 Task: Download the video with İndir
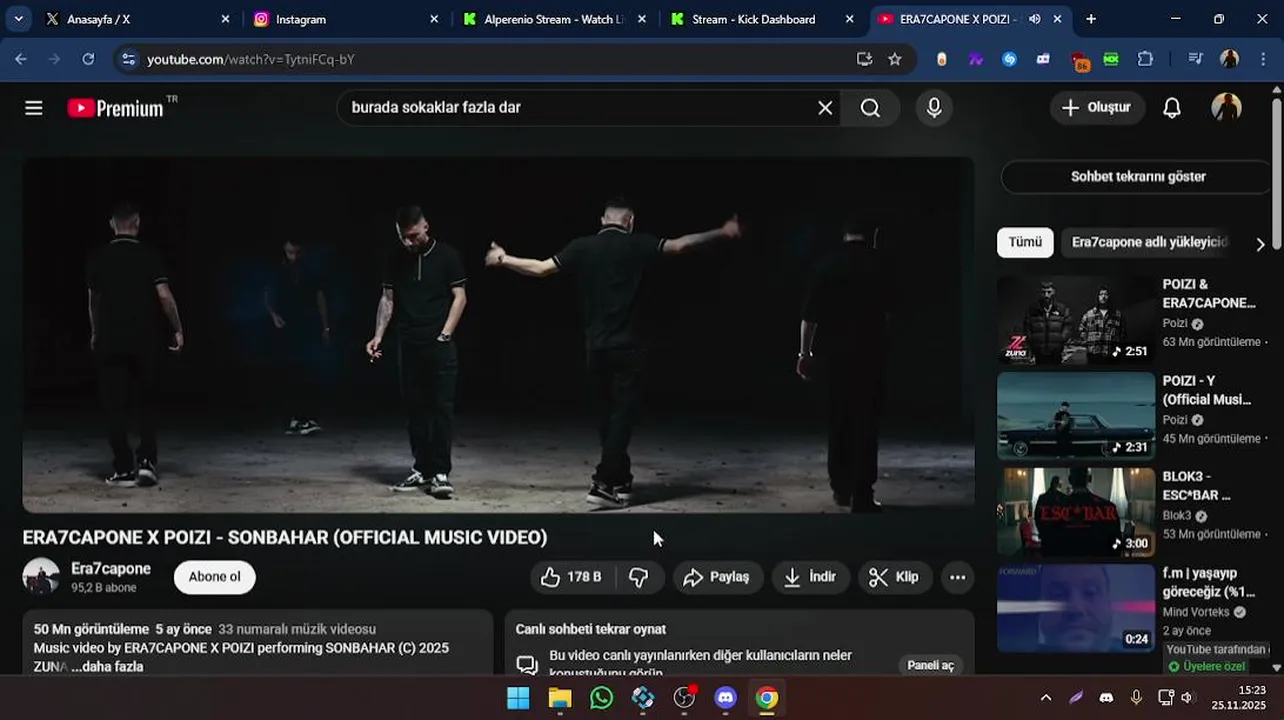click(x=810, y=577)
